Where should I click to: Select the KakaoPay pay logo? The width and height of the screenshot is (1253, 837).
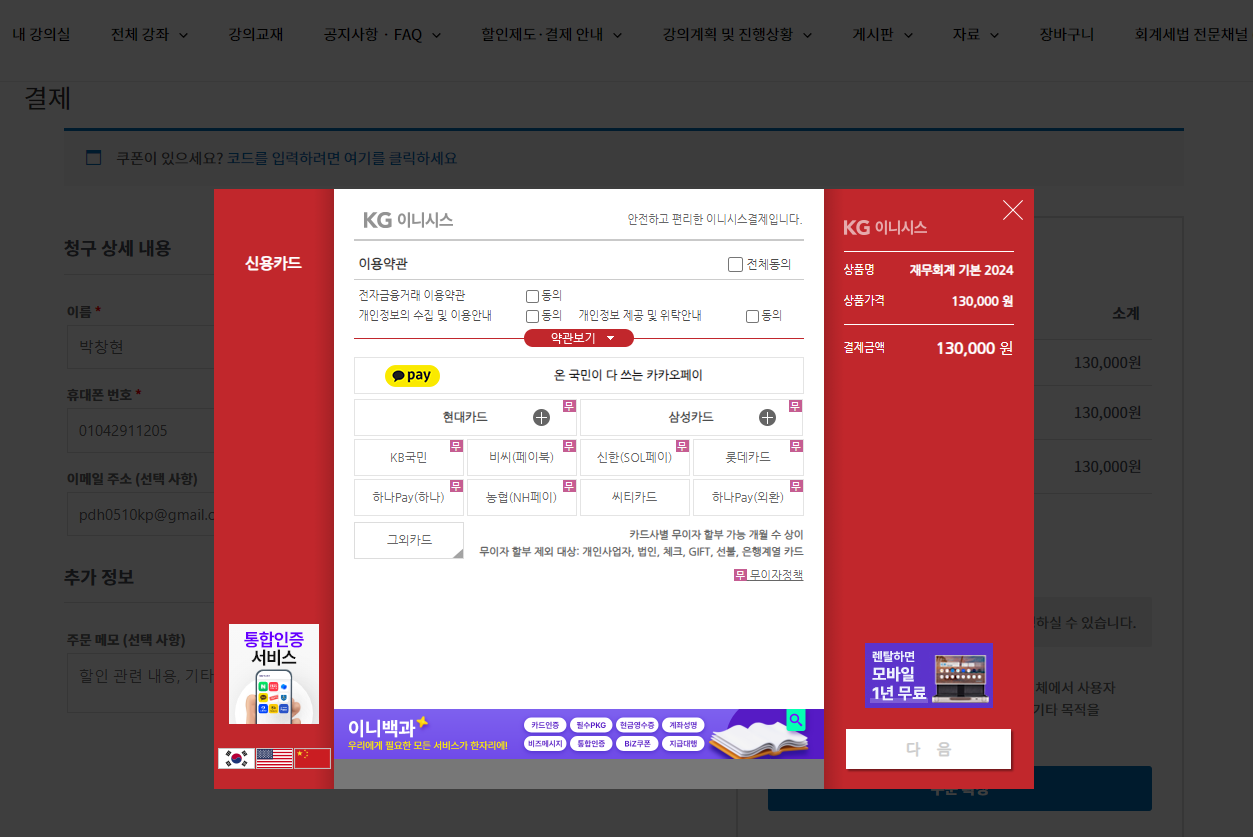coord(412,376)
